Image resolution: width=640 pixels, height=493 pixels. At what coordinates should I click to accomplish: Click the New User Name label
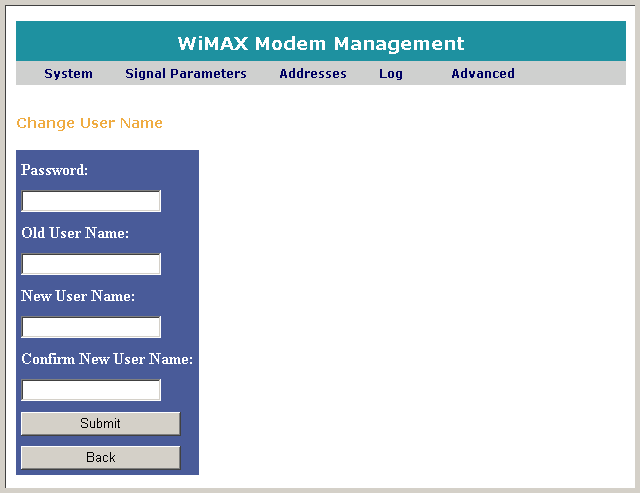[78, 296]
